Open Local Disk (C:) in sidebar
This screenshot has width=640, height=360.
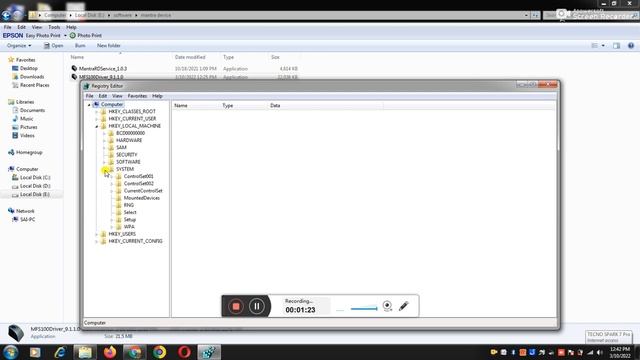[35, 178]
